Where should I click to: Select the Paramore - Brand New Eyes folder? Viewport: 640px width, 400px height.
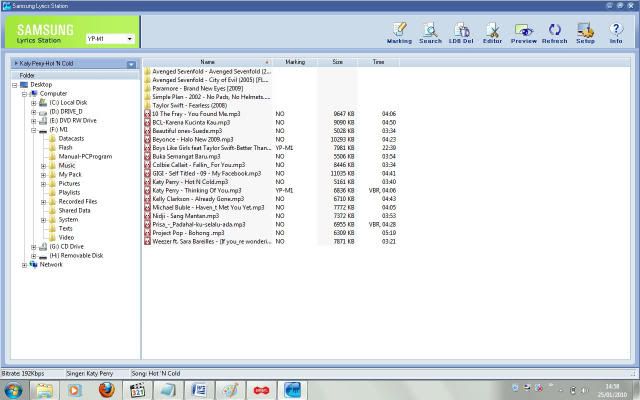[x=198, y=89]
